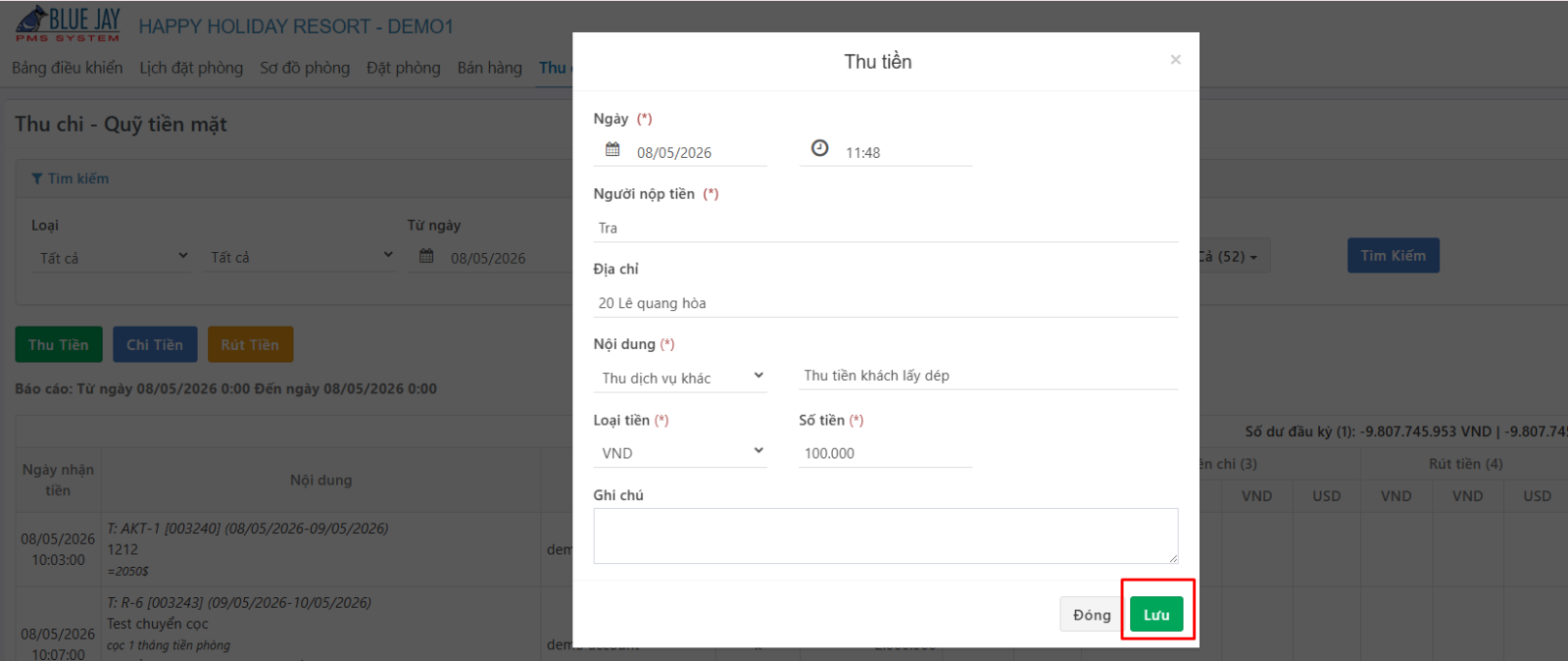The image size is (1568, 661).
Task: Open Sơ đồ phòng menu
Action: [x=305, y=68]
